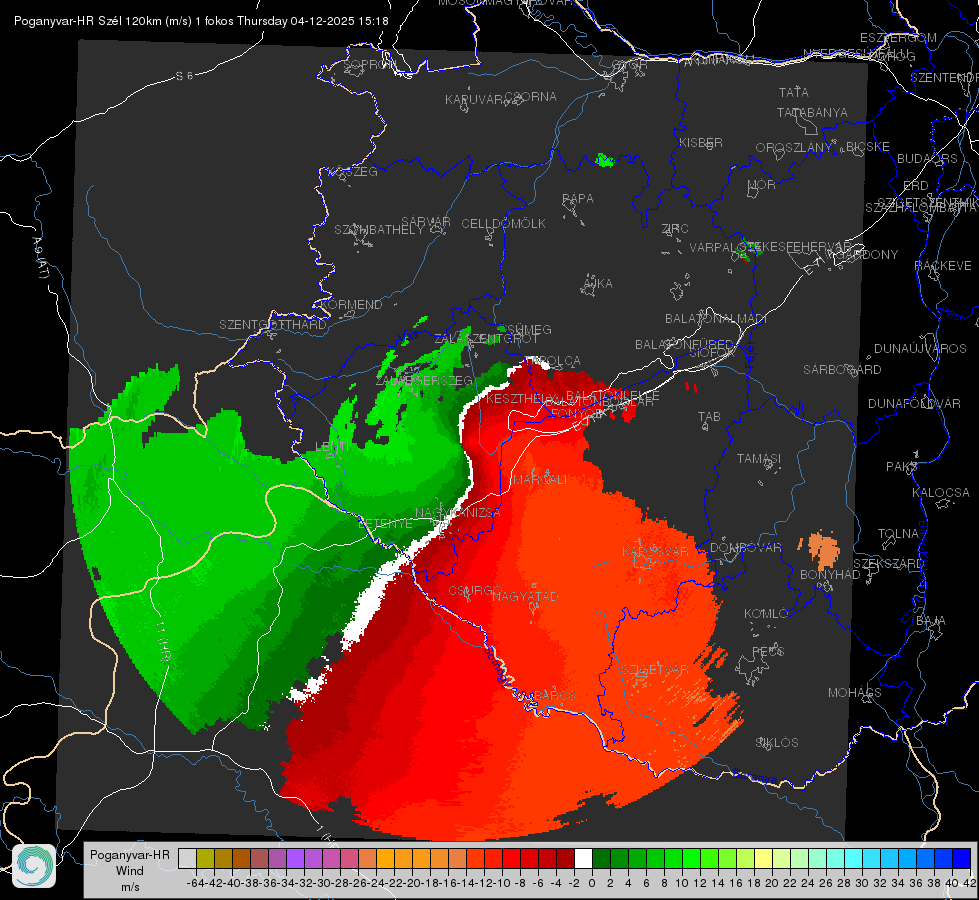Click the CELLDÖMÖLK town label
The height and width of the screenshot is (900, 979).
(x=504, y=224)
